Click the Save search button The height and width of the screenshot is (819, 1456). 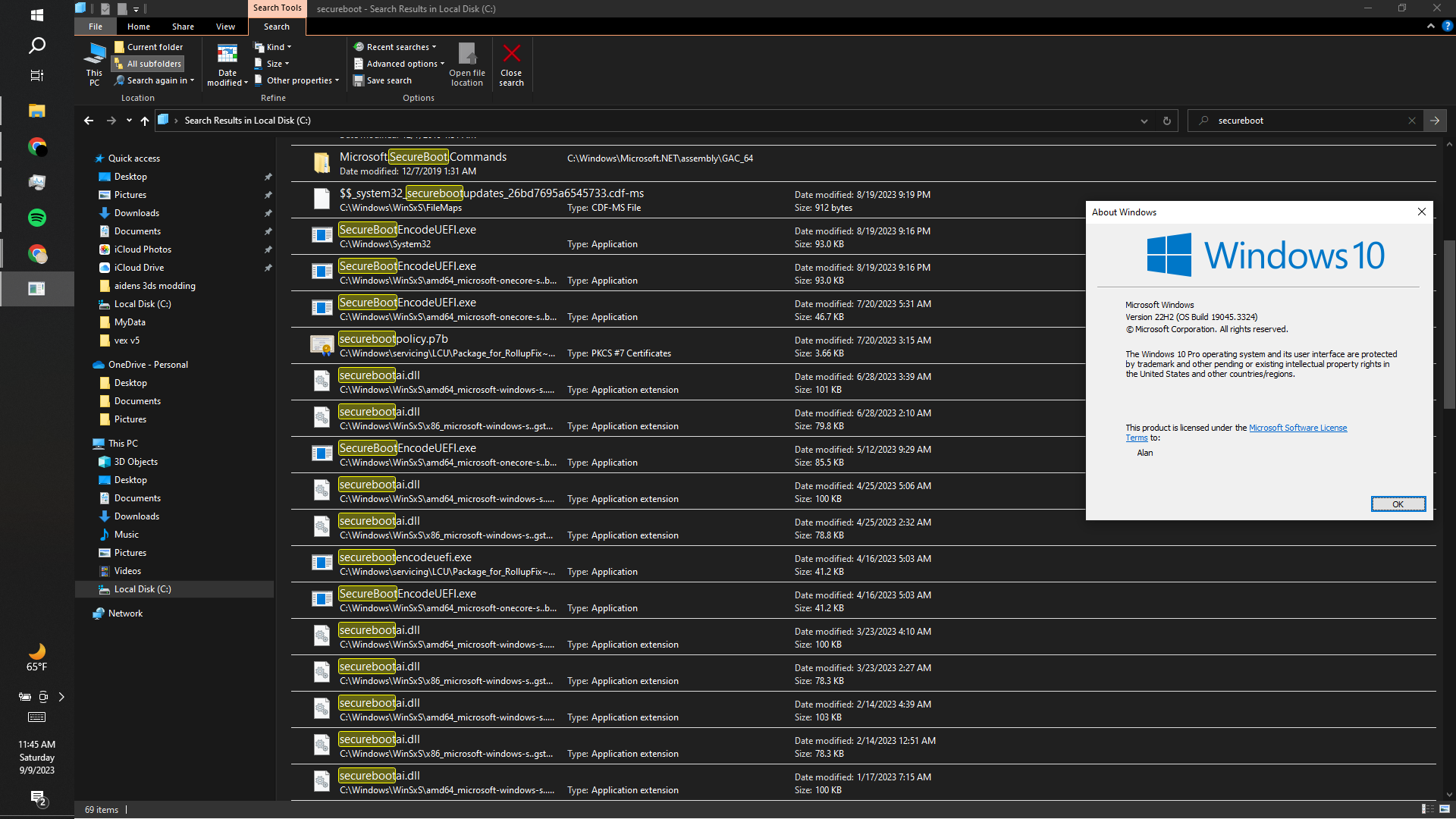click(x=383, y=80)
